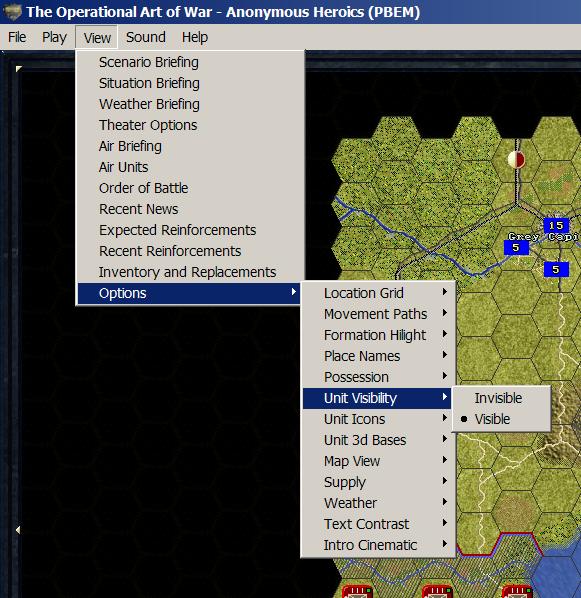Viewport: 581px width, 598px height.
Task: Click the application icon in title bar
Action: point(12,12)
